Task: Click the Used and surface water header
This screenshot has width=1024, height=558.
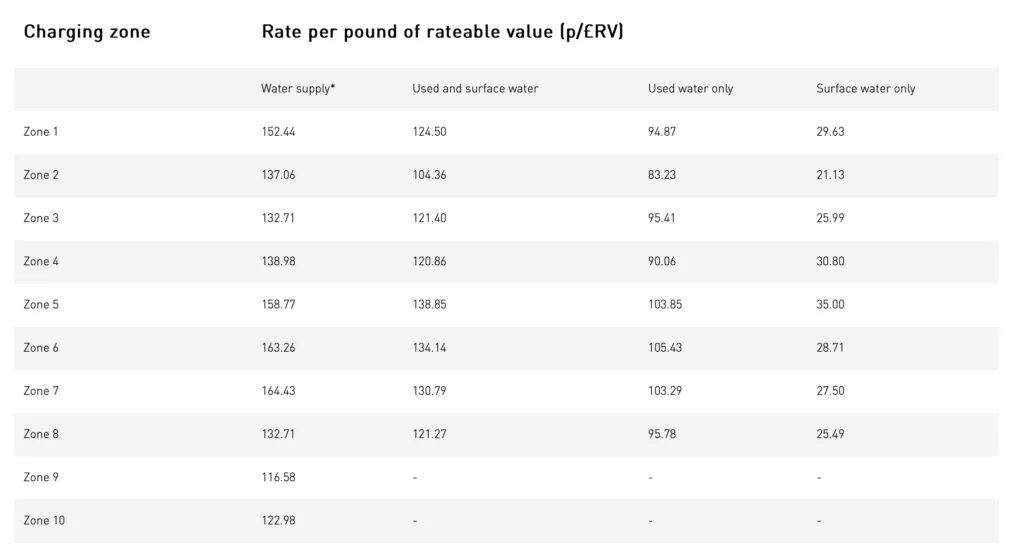Action: tap(475, 88)
